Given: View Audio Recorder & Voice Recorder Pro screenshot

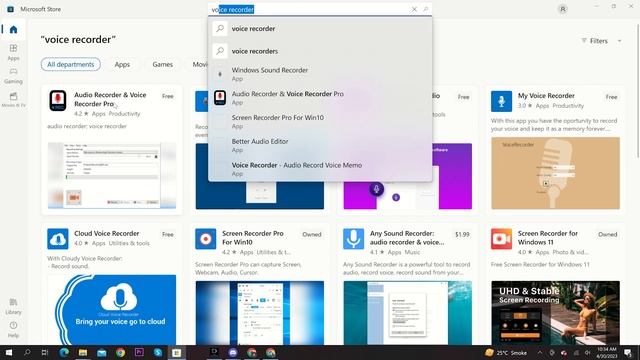Looking at the screenshot, I should pyautogui.click(x=112, y=176).
